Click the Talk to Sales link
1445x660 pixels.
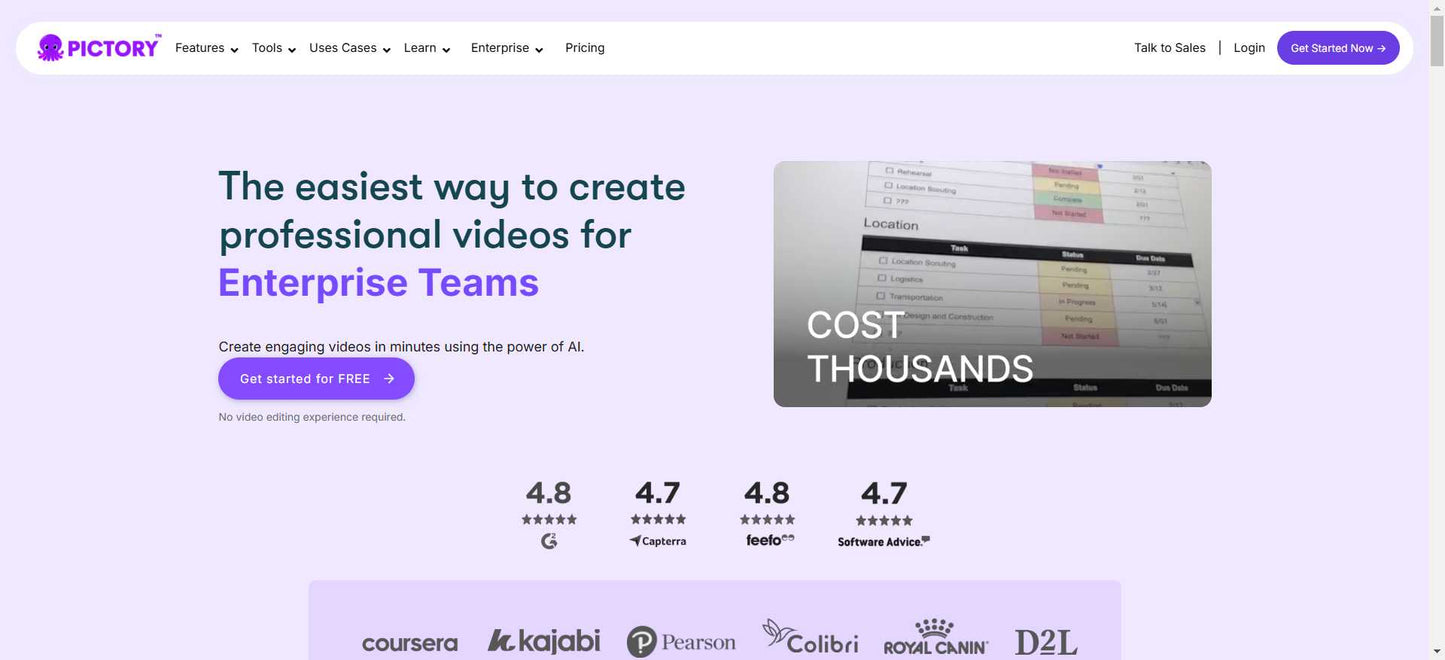click(x=1169, y=48)
